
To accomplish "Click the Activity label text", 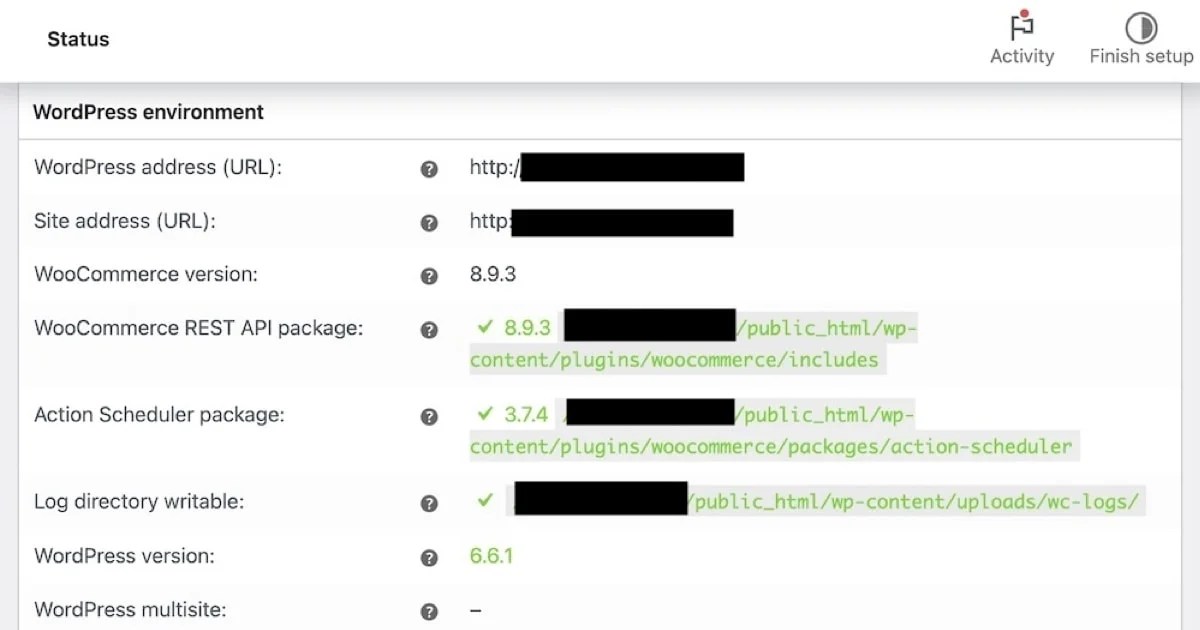I will pyautogui.click(x=1021, y=57).
